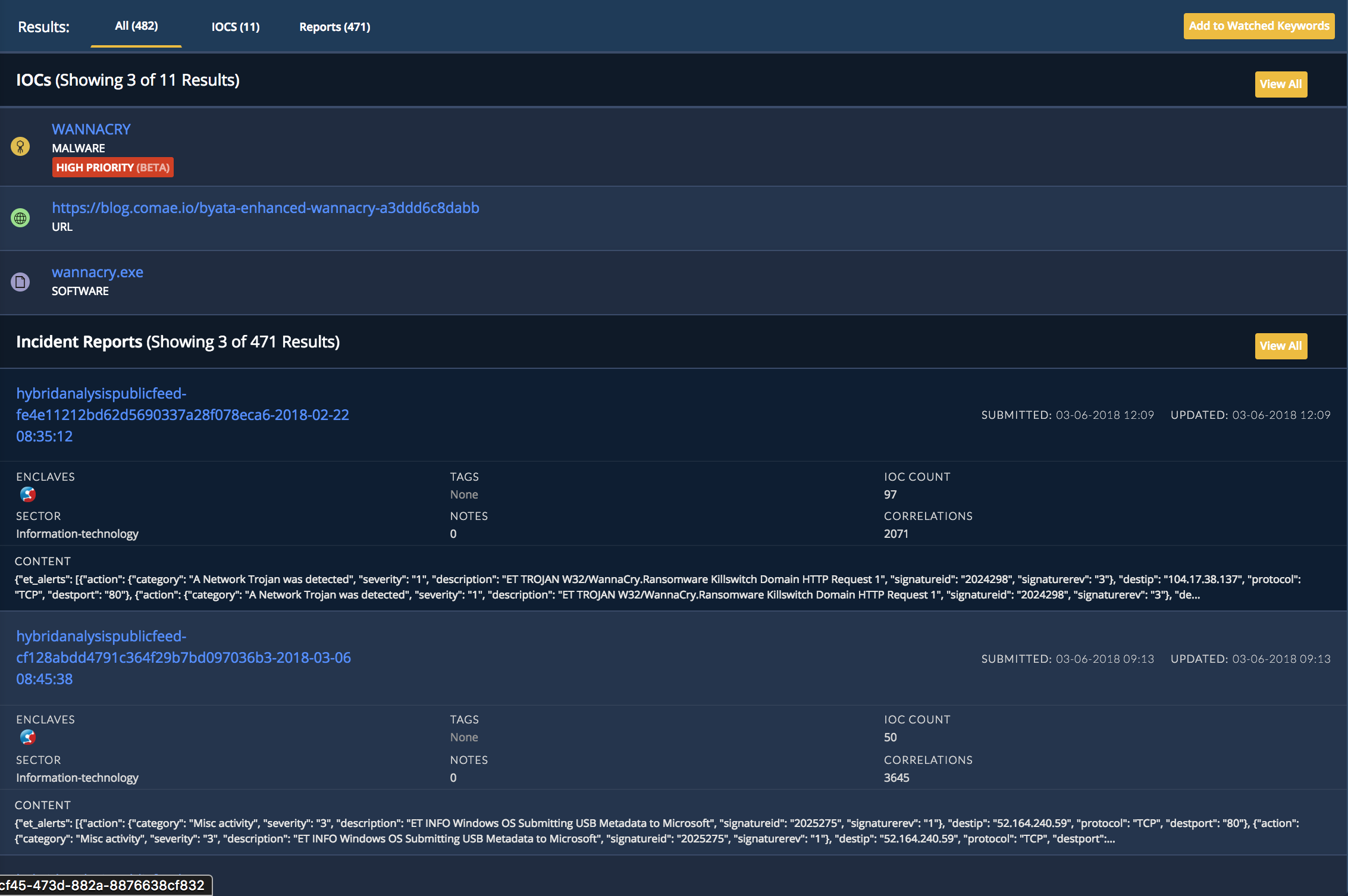Click View All for the IOCs section
The width and height of the screenshot is (1348, 896).
[1280, 84]
